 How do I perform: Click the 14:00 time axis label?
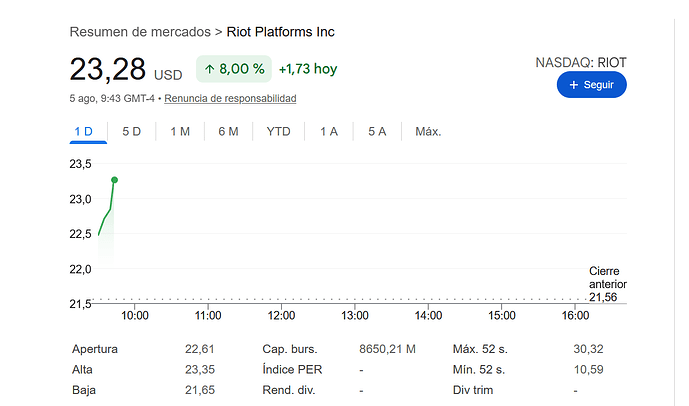click(428, 315)
